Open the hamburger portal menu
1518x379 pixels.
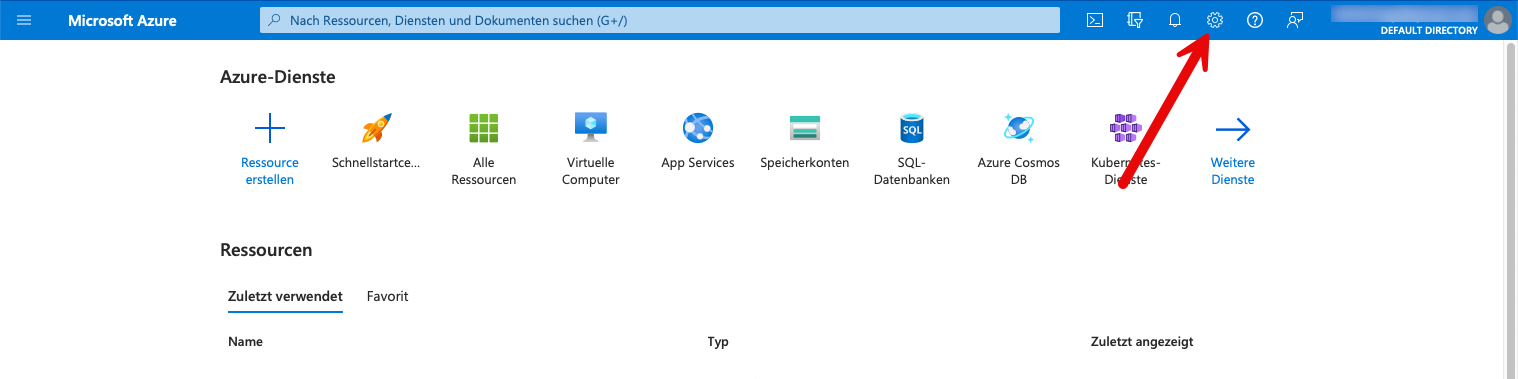pyautogui.click(x=24, y=20)
